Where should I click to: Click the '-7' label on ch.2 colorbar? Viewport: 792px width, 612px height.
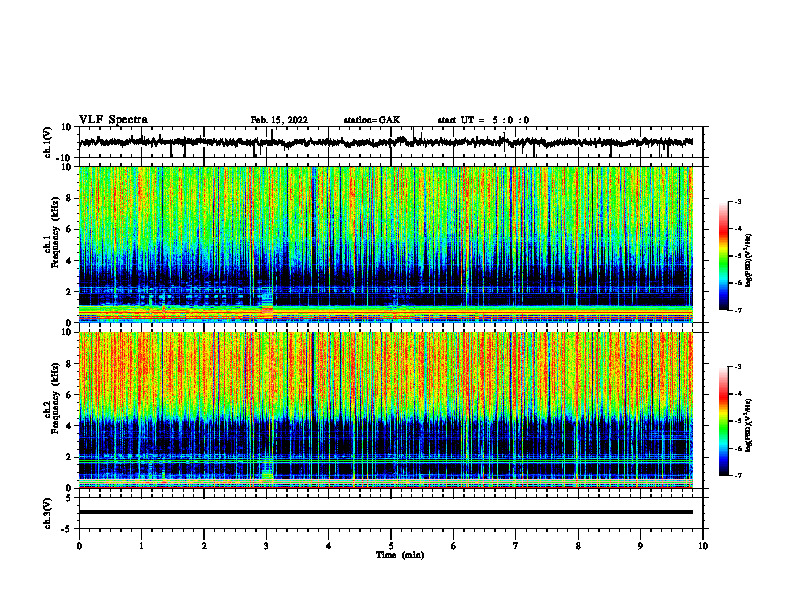[x=737, y=476]
